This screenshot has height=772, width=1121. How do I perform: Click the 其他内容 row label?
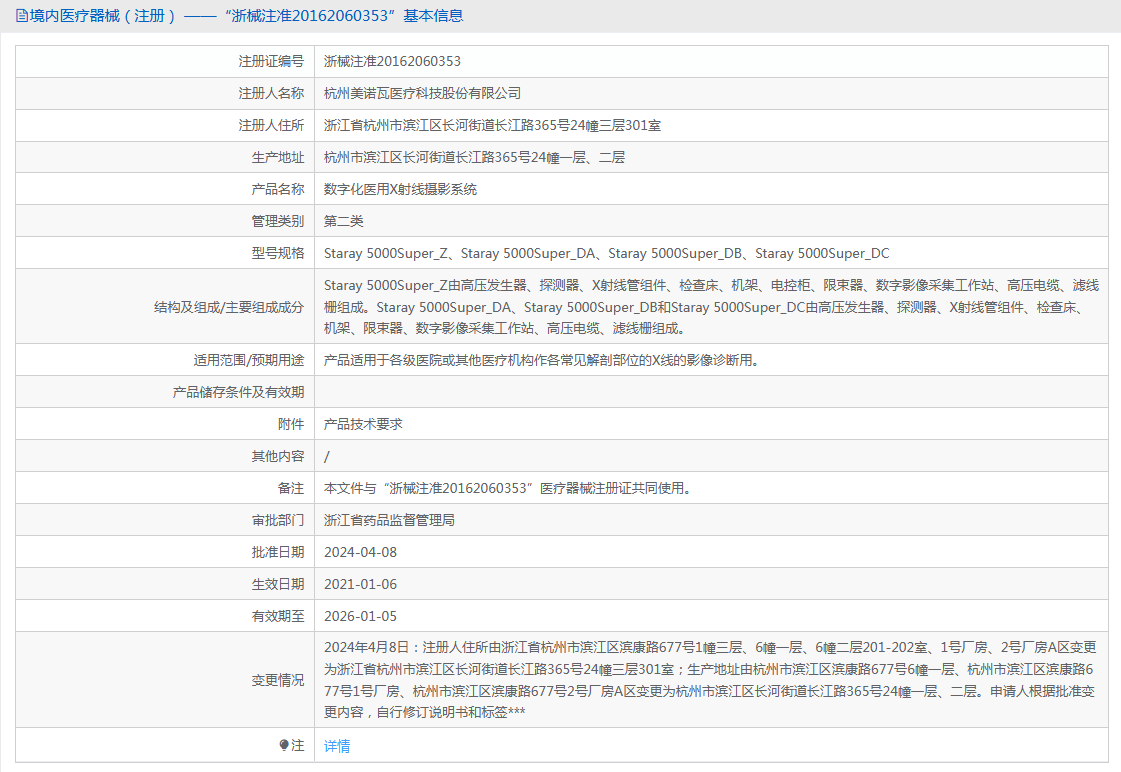click(x=277, y=457)
